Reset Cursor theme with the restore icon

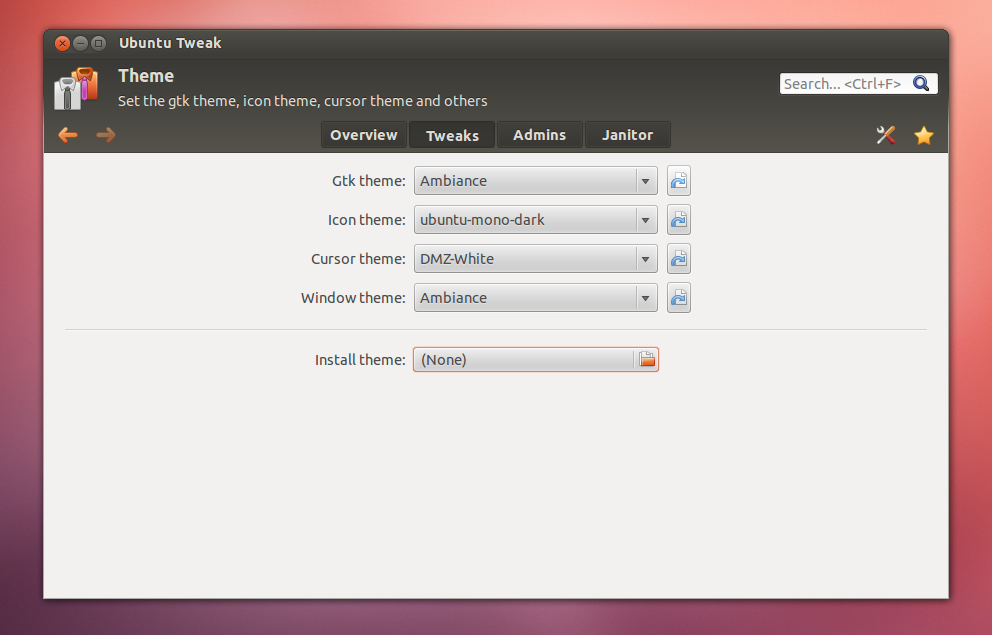(x=678, y=259)
